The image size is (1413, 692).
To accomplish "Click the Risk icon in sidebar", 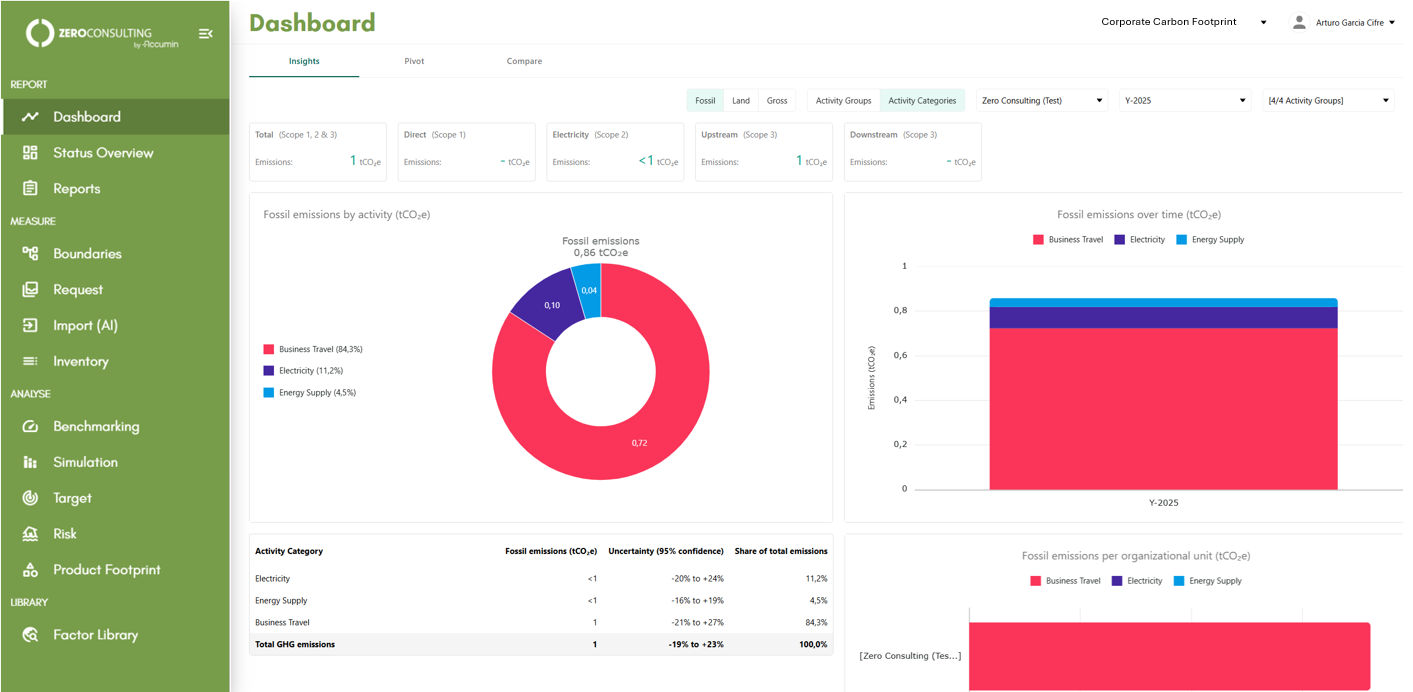I will [31, 534].
